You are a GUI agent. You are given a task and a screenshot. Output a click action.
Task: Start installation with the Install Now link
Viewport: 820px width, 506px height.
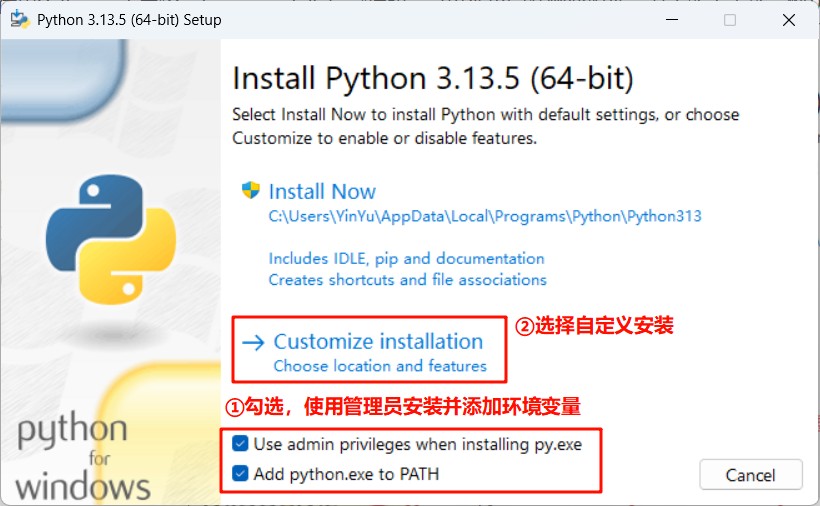click(x=322, y=192)
